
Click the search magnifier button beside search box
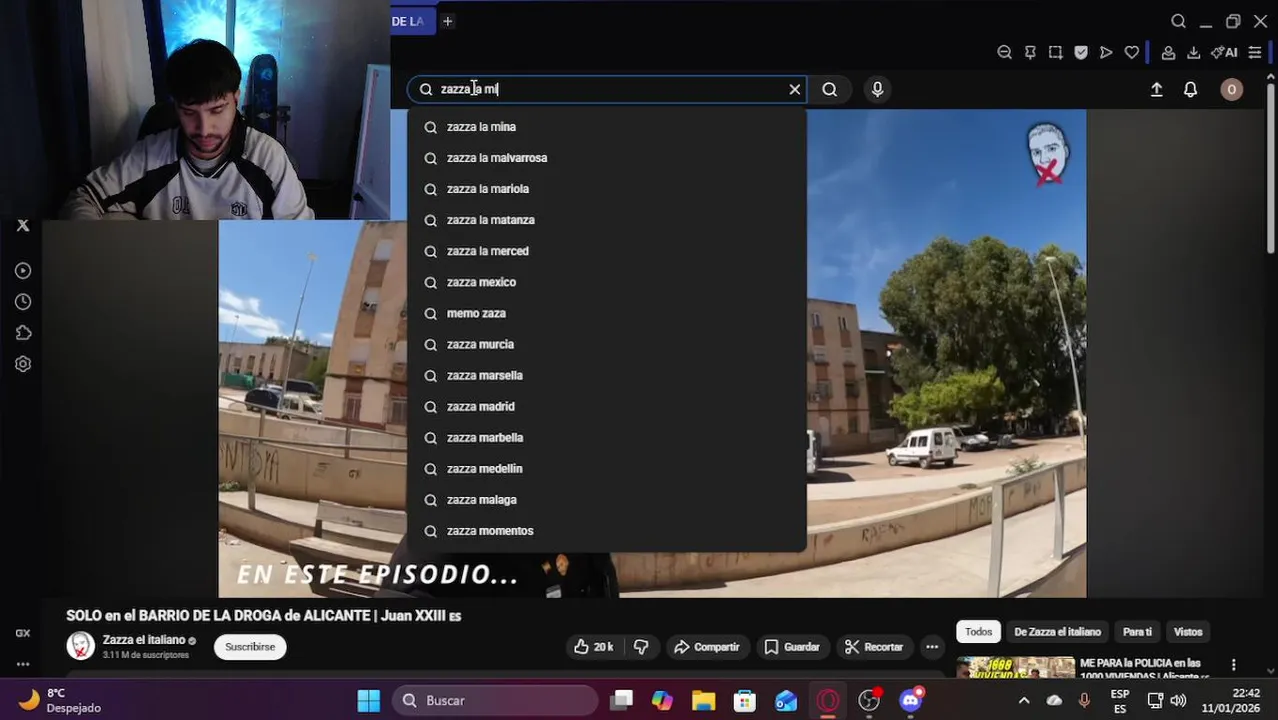830,89
